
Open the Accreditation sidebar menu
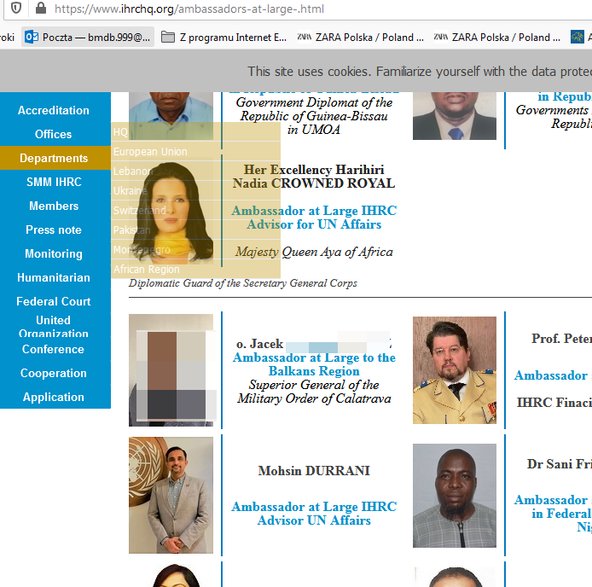pos(55,110)
